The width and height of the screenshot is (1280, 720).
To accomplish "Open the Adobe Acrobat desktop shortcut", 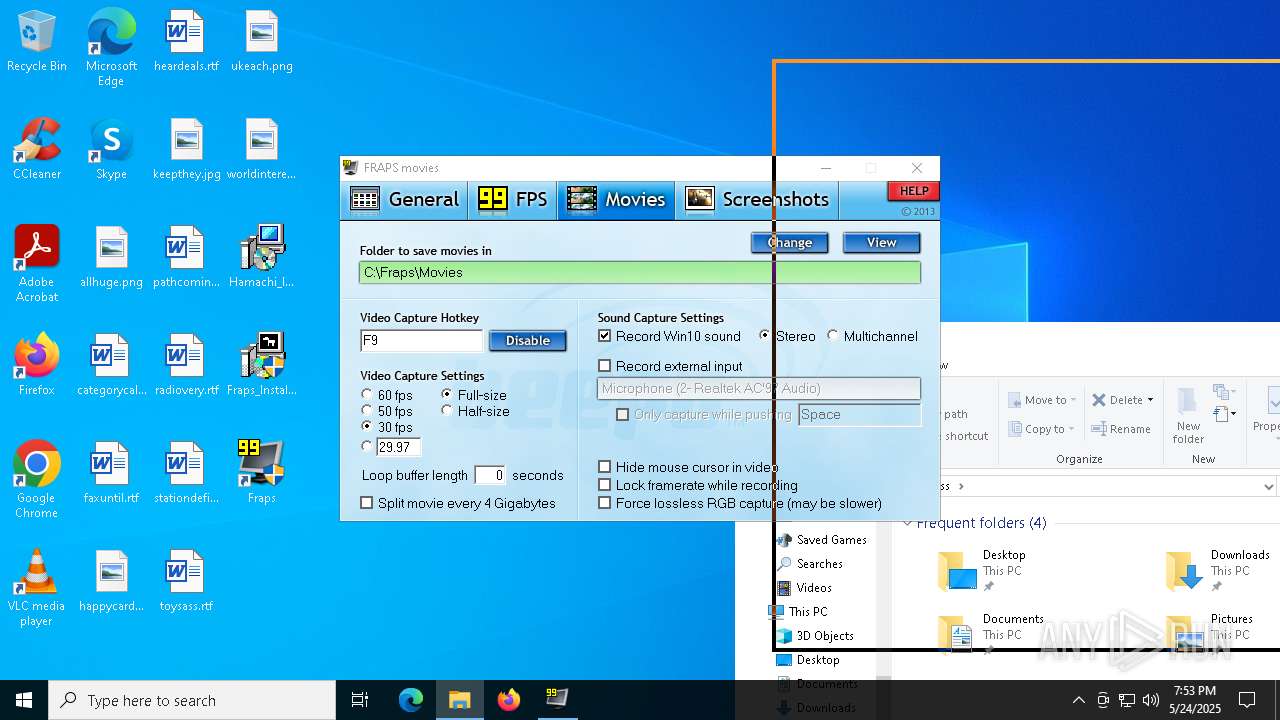I will coord(37,264).
